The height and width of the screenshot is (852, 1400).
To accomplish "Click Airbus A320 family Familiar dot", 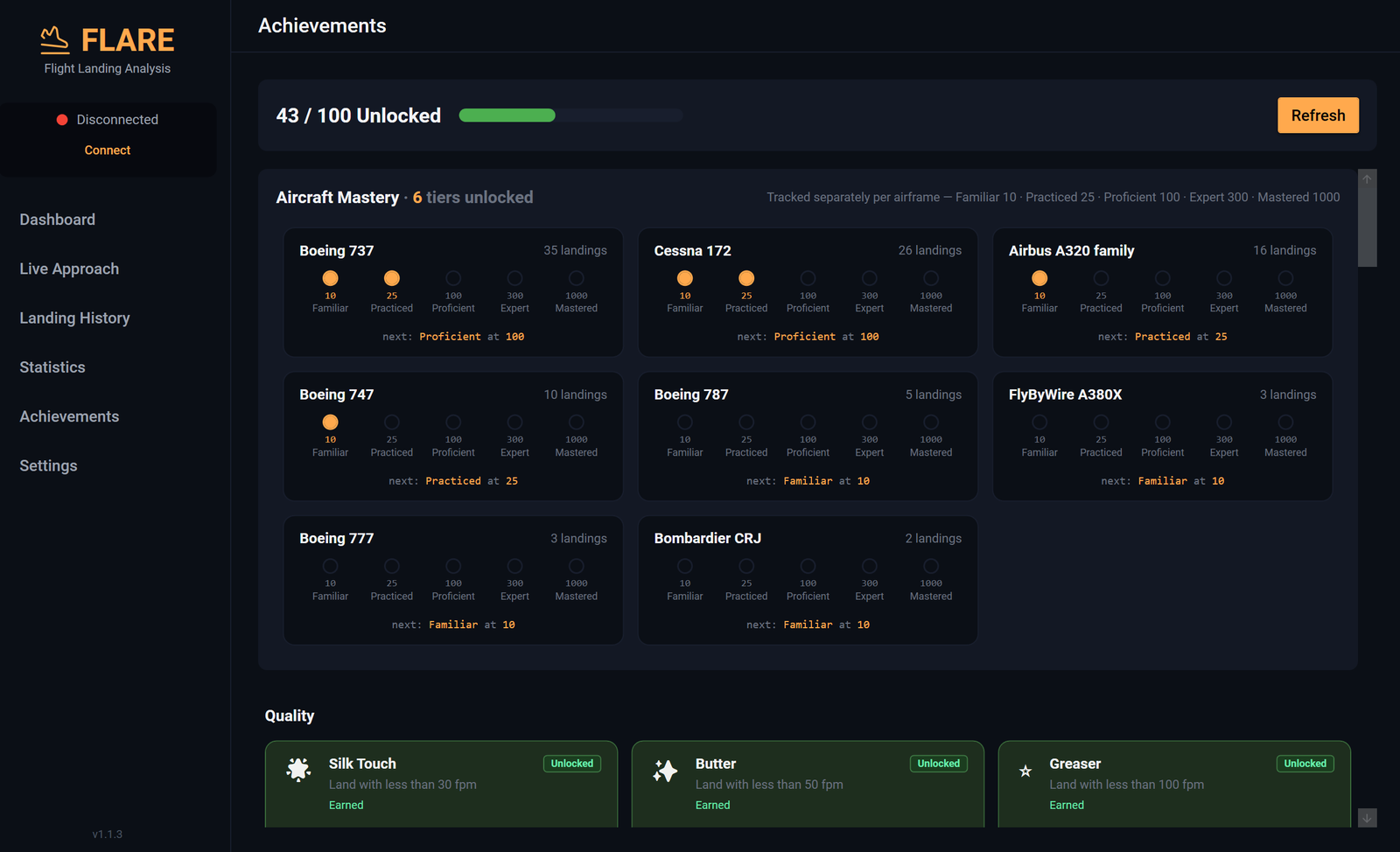I will coord(1039,278).
